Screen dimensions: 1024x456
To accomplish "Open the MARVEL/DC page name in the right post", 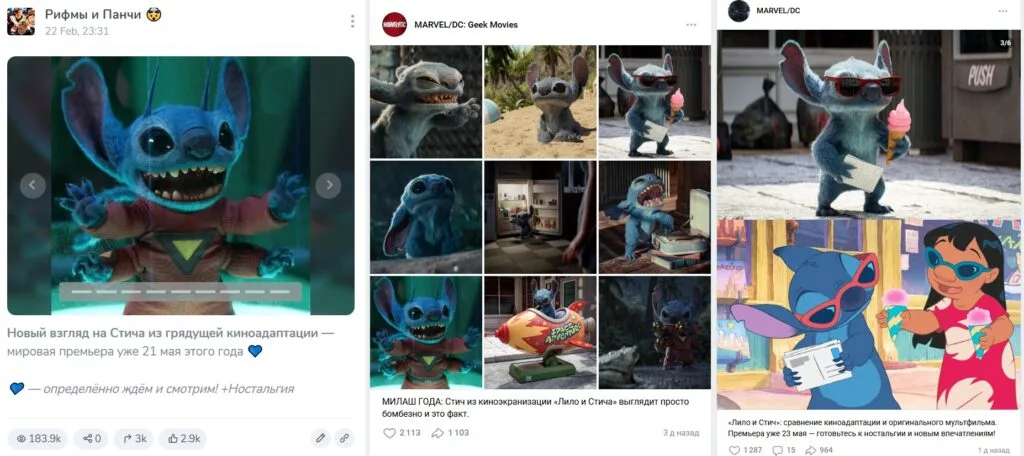I will 778,10.
